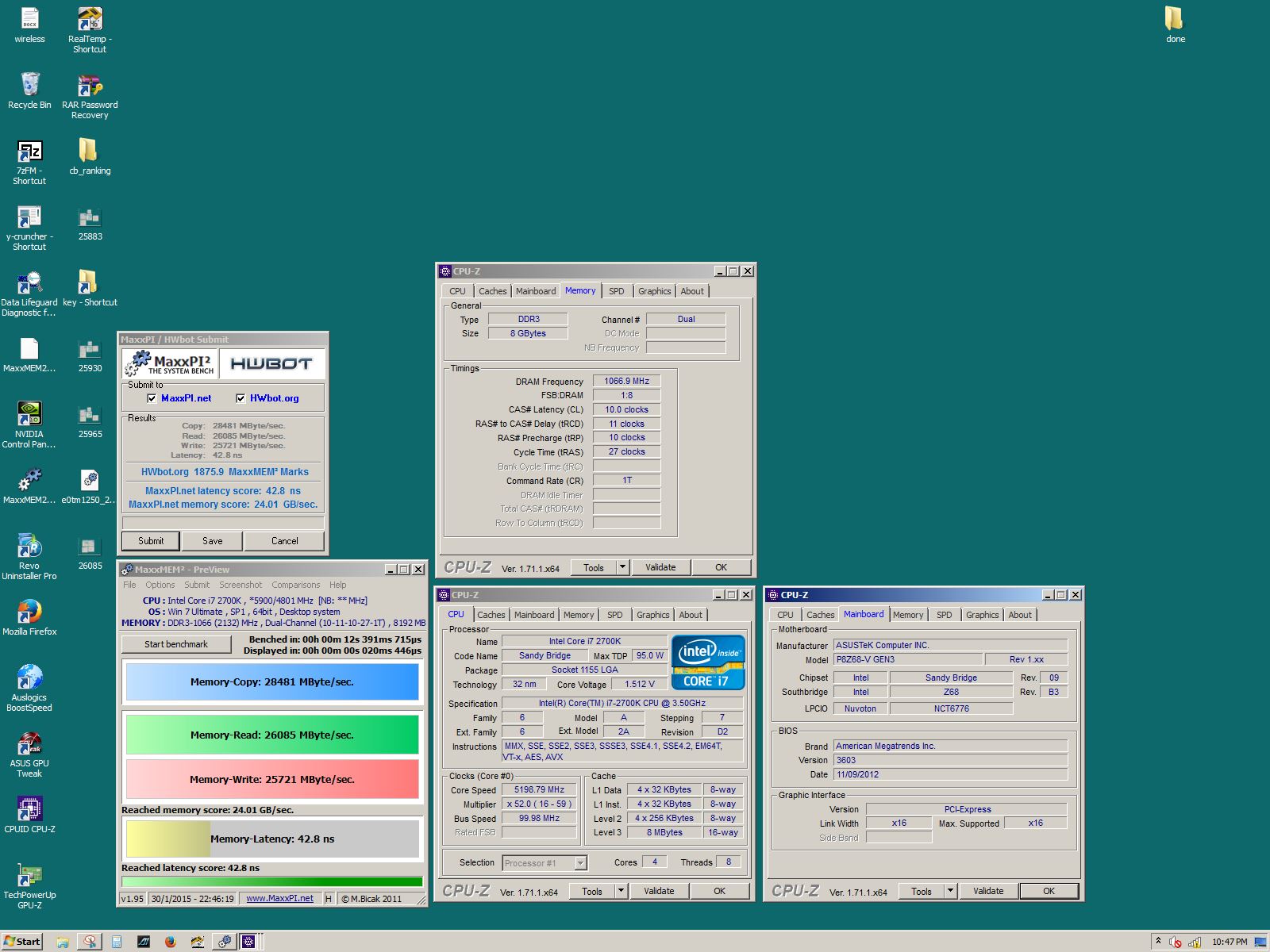Click Save in HWbot Submit dialog
This screenshot has width=1270, height=952.
click(x=212, y=541)
